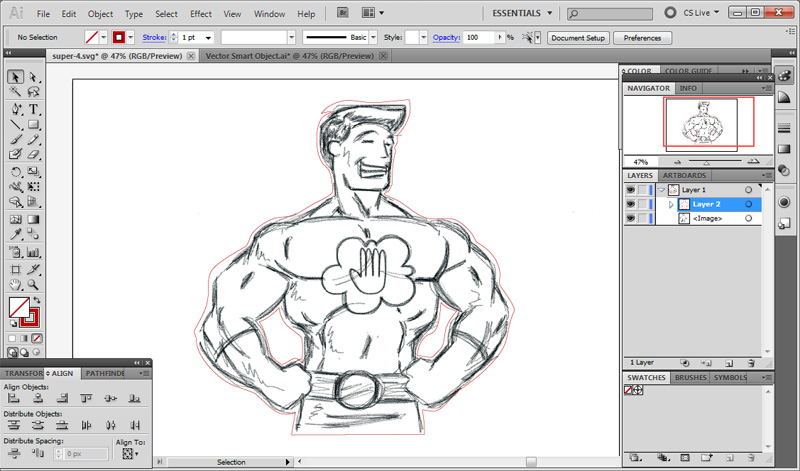
Task: Choose the Direct Selection tool
Action: [33, 77]
